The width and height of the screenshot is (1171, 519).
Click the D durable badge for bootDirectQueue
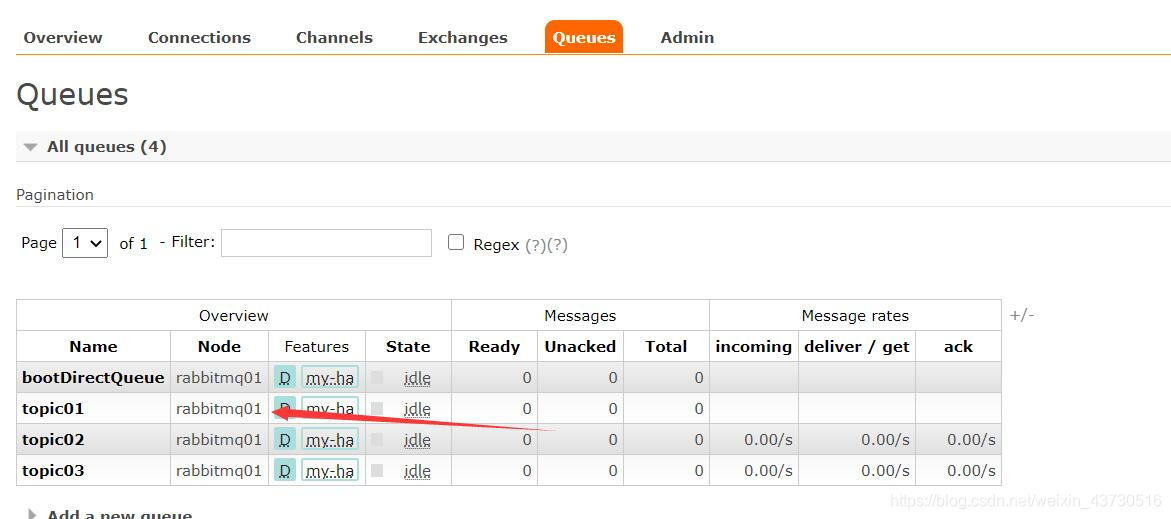click(x=285, y=378)
